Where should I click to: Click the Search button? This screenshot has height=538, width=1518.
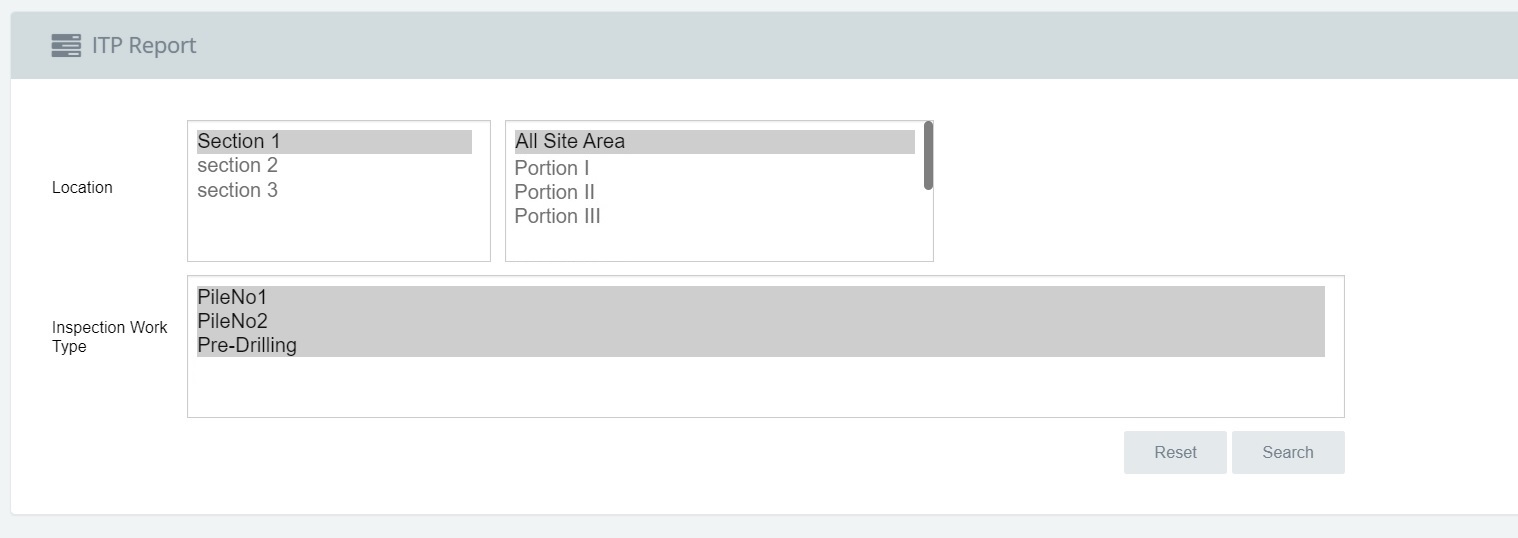(1288, 452)
